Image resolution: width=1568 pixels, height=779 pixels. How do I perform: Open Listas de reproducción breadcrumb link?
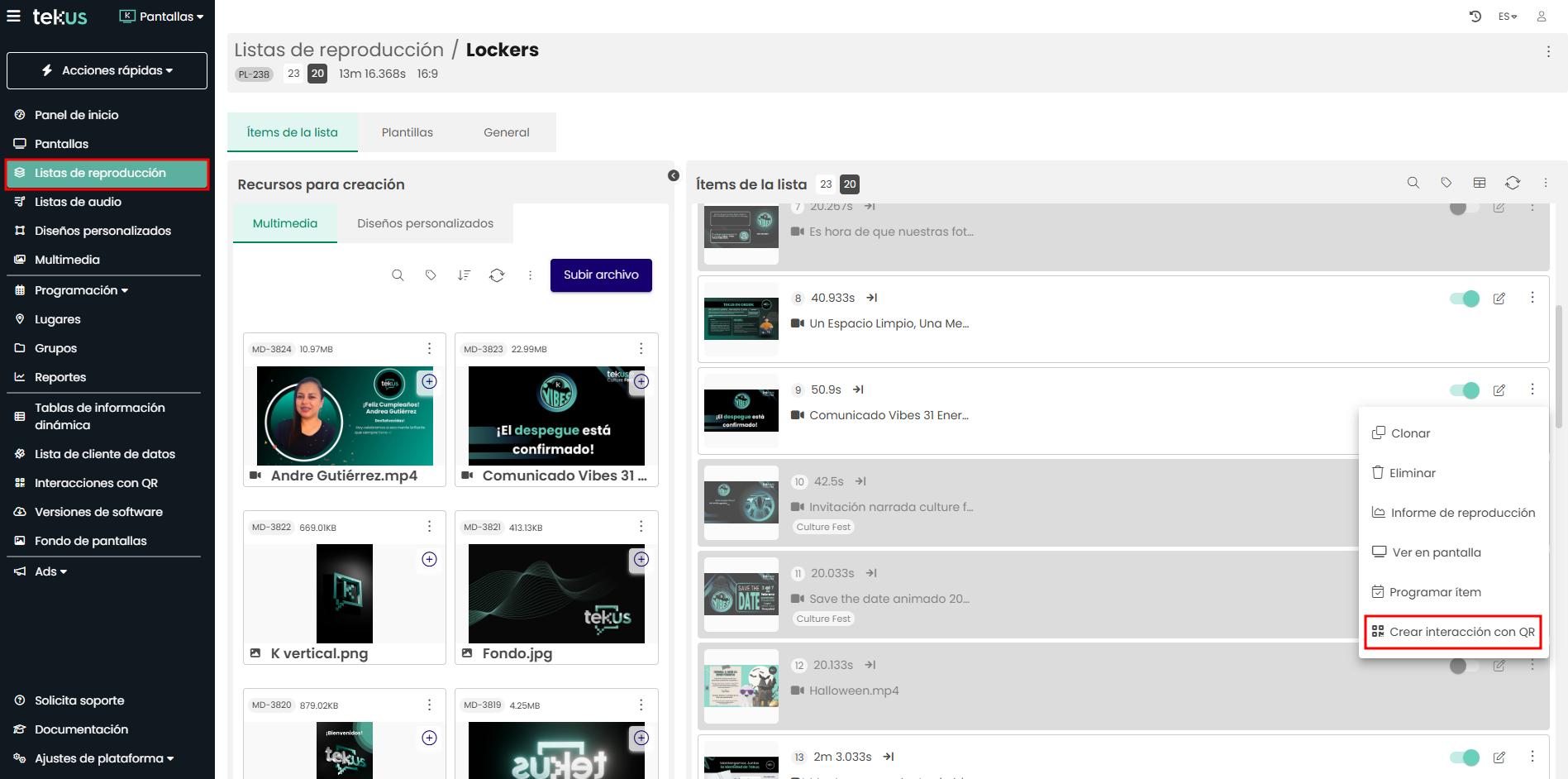[x=339, y=50]
